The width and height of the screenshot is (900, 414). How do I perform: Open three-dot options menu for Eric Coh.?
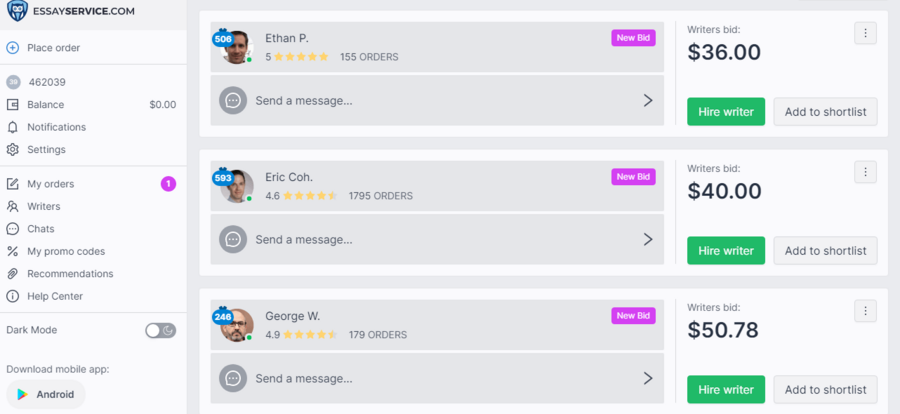point(866,172)
